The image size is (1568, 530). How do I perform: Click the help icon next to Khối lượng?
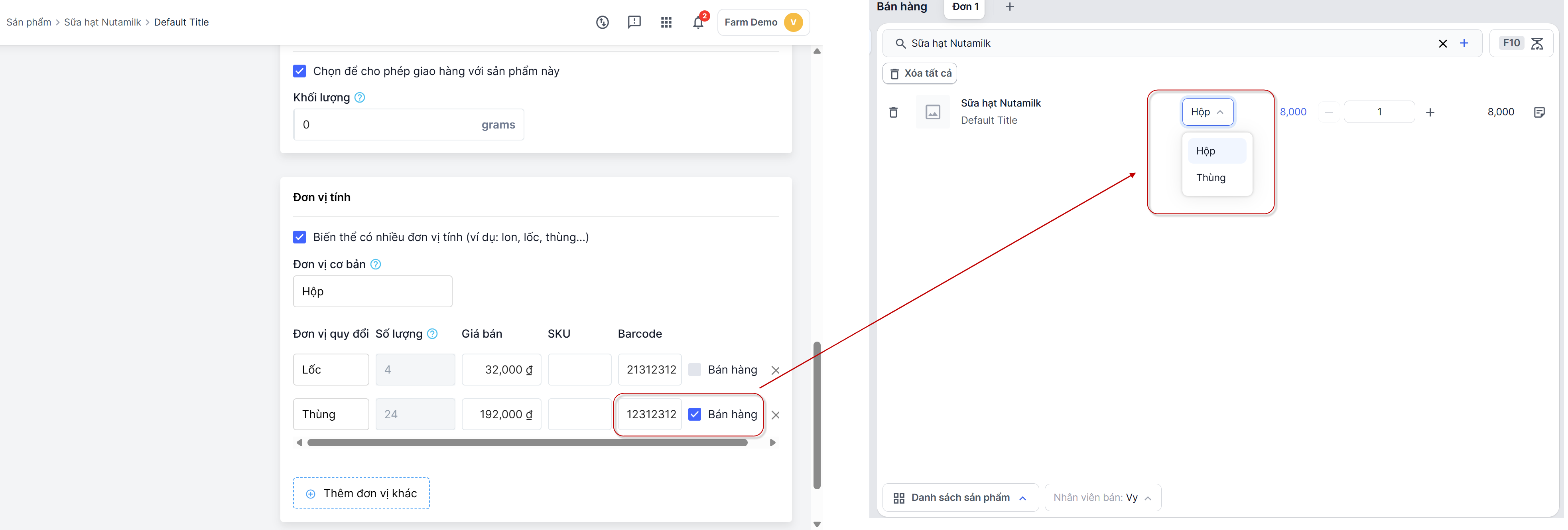pyautogui.click(x=360, y=97)
